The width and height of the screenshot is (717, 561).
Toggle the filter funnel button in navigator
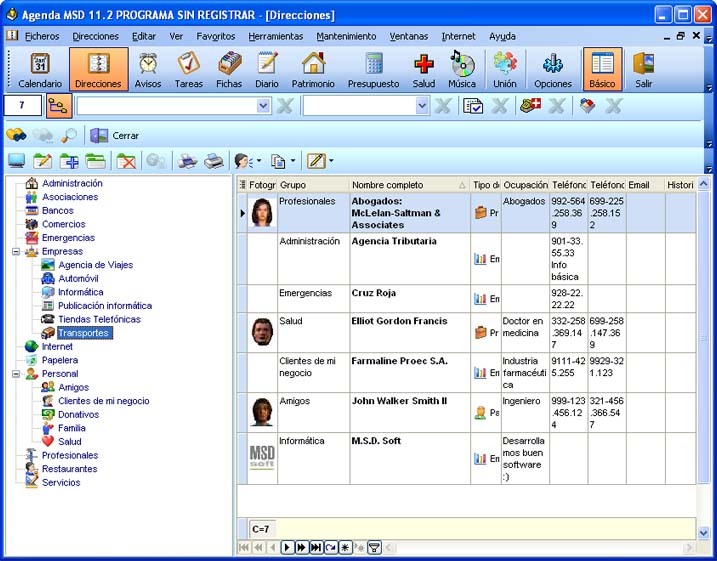tap(374, 547)
